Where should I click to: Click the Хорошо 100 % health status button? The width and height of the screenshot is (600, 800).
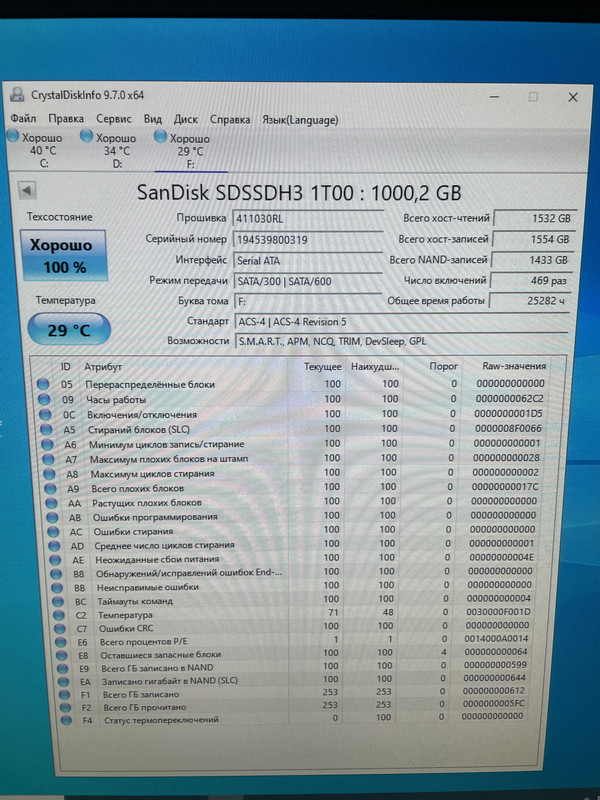click(x=64, y=256)
